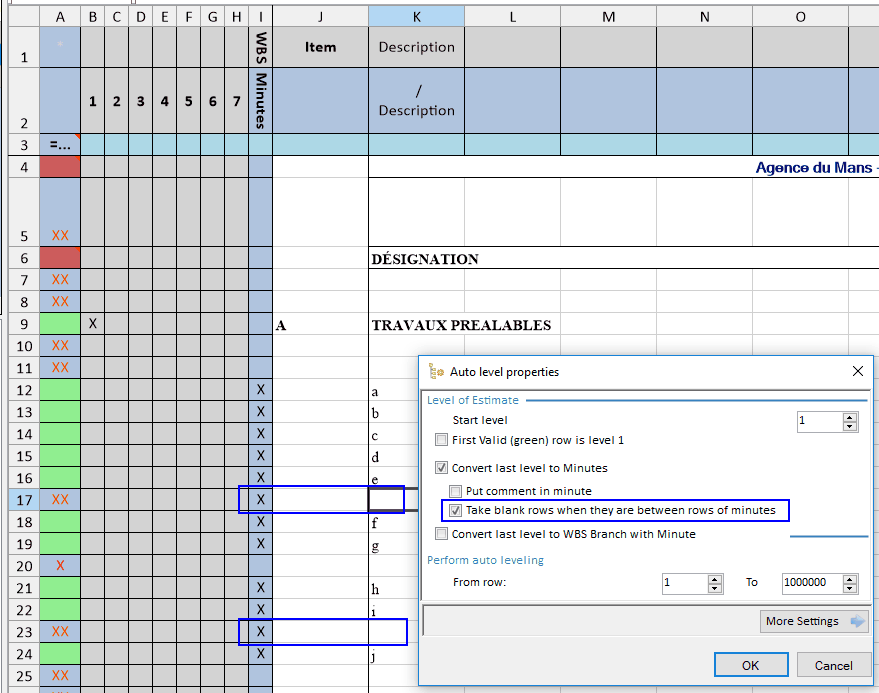Enable 'First Valid (green) row is level 1'
Viewport: 879px width, 693px height.
click(x=442, y=440)
